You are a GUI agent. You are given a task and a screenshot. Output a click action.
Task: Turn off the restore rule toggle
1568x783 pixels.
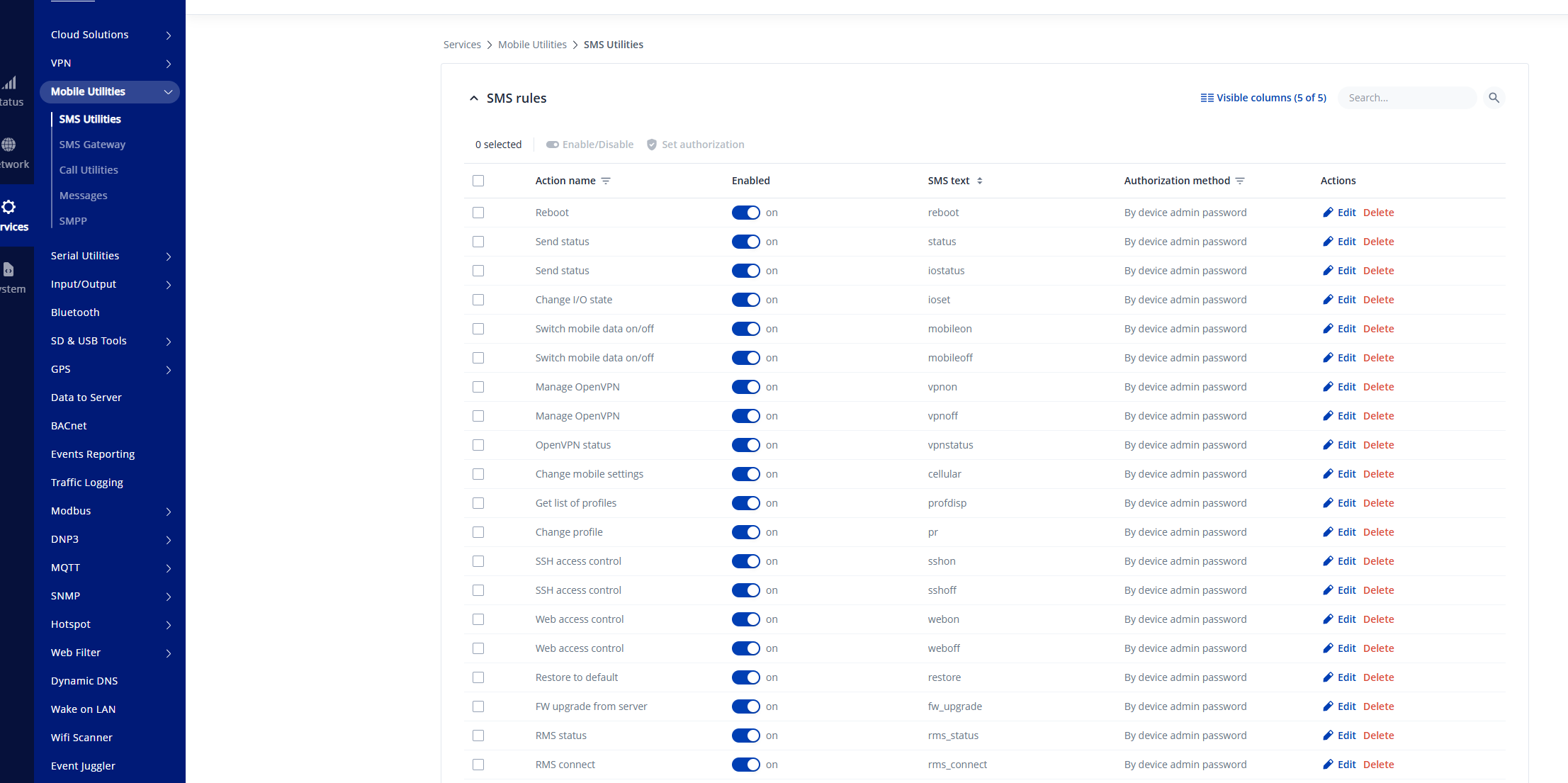coord(745,677)
